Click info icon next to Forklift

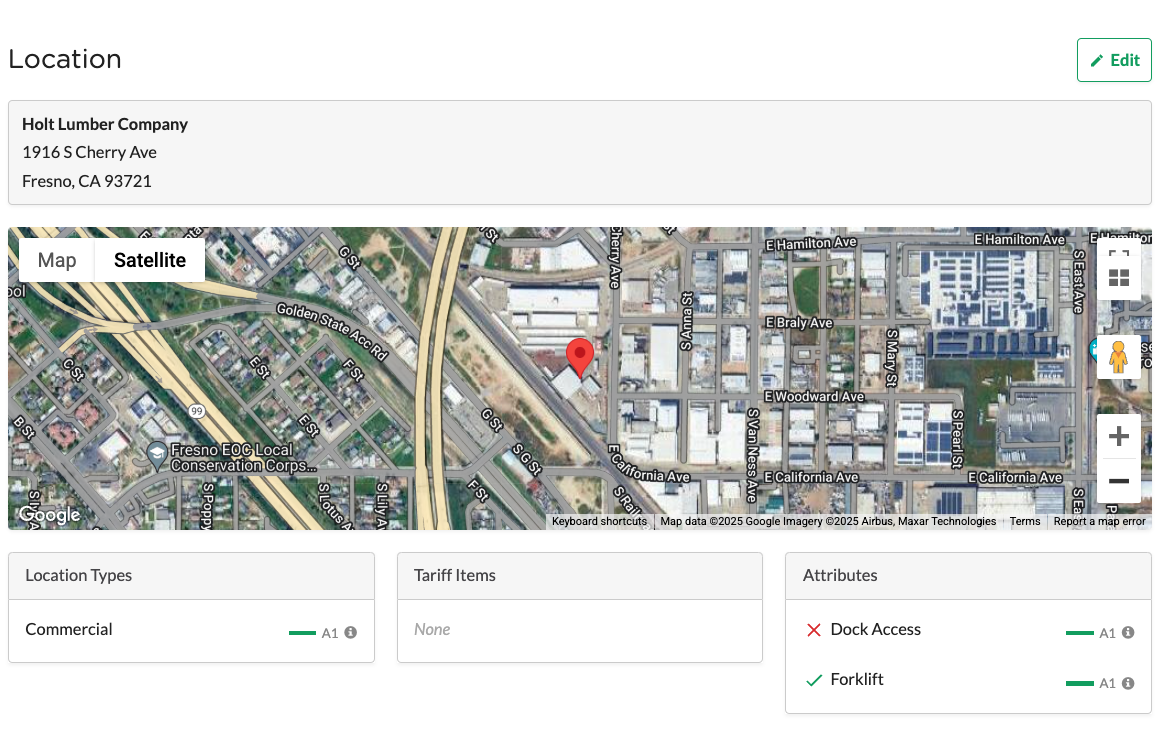1128,682
